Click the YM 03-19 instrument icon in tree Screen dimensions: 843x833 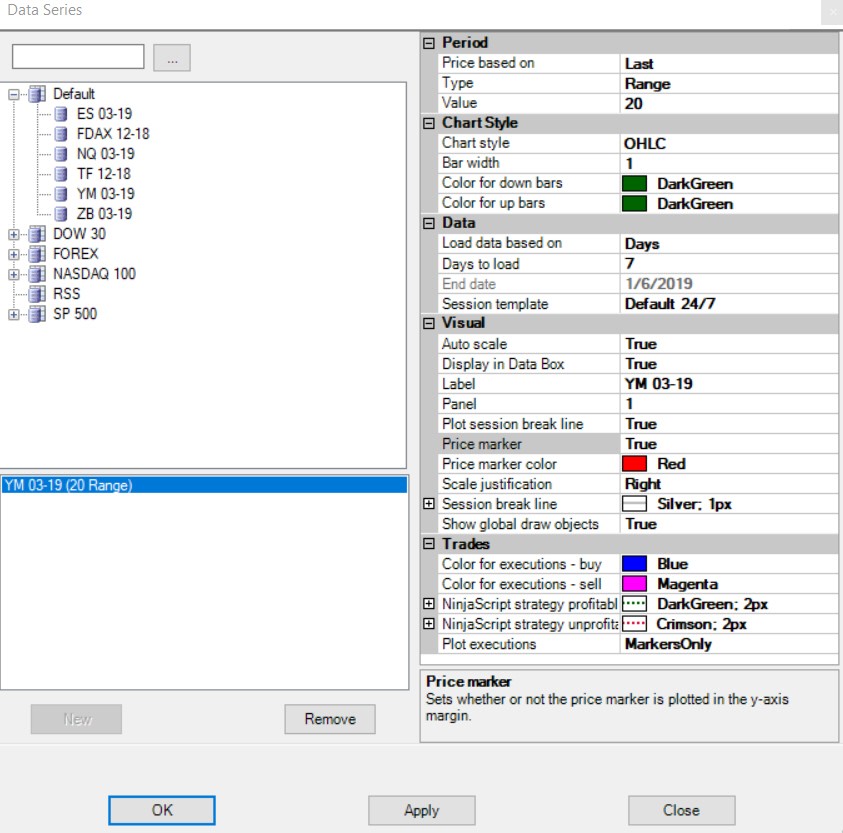coord(61,194)
